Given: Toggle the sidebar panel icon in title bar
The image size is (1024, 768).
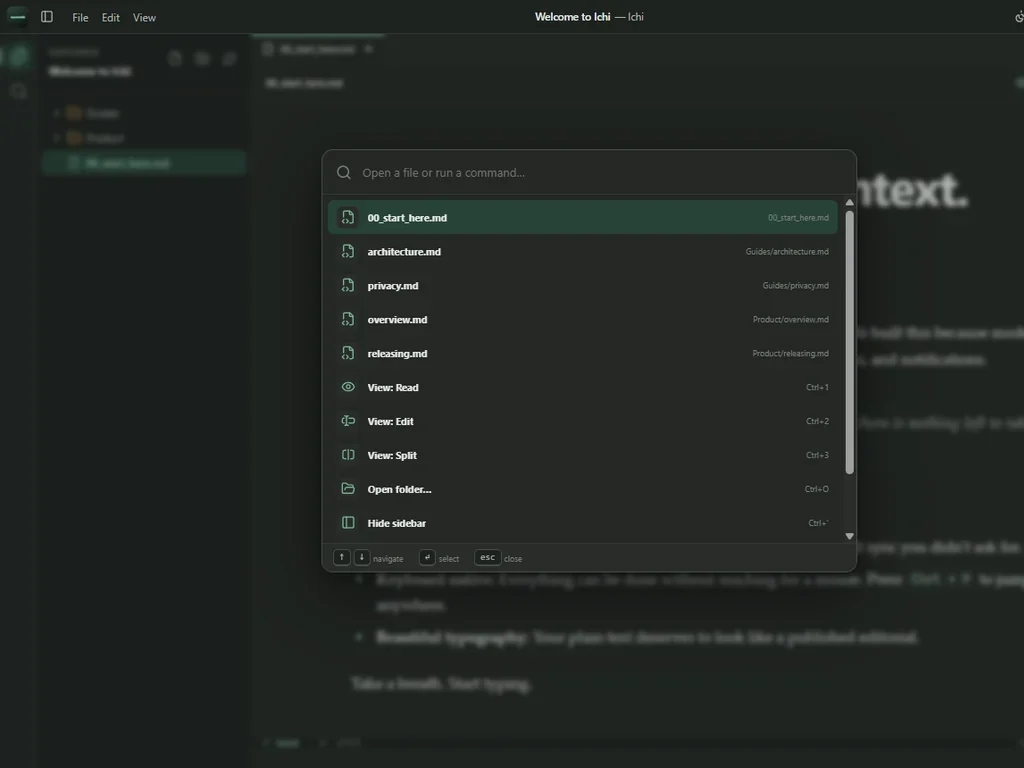Looking at the screenshot, I should coord(47,17).
